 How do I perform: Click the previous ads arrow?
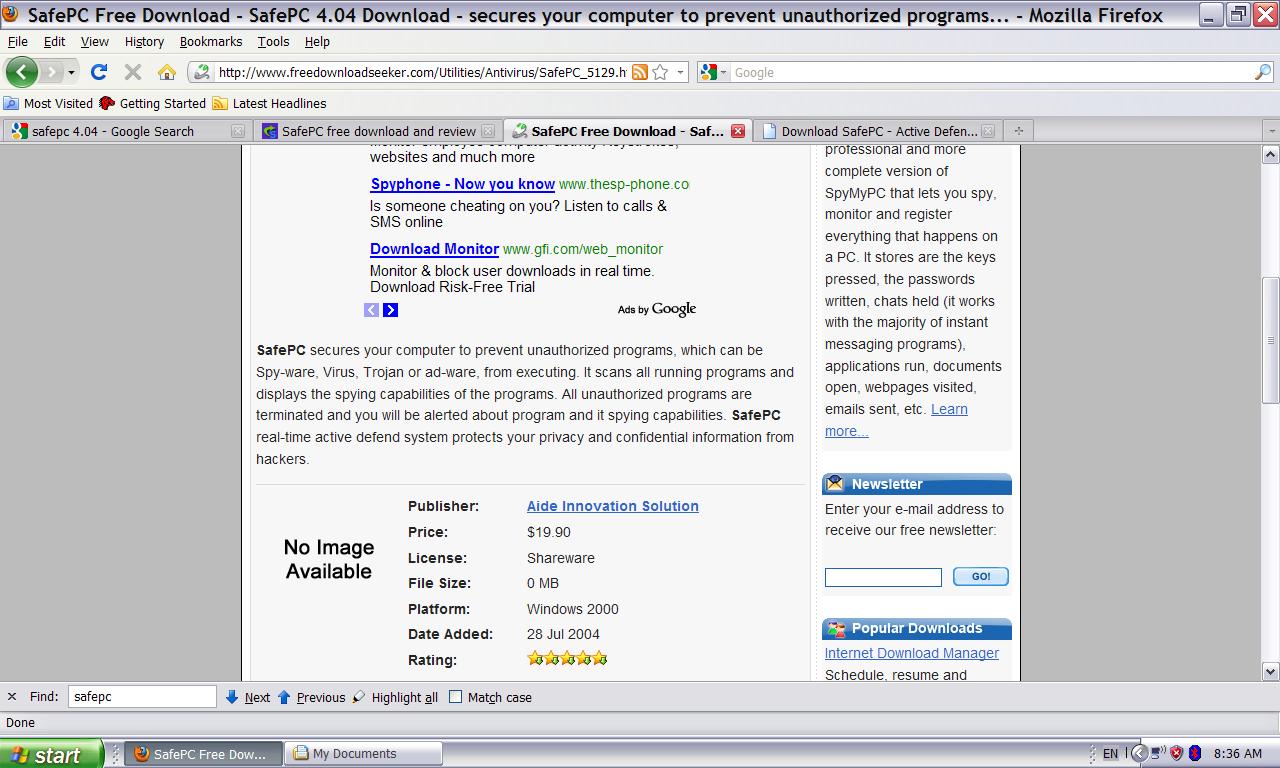[x=371, y=310]
